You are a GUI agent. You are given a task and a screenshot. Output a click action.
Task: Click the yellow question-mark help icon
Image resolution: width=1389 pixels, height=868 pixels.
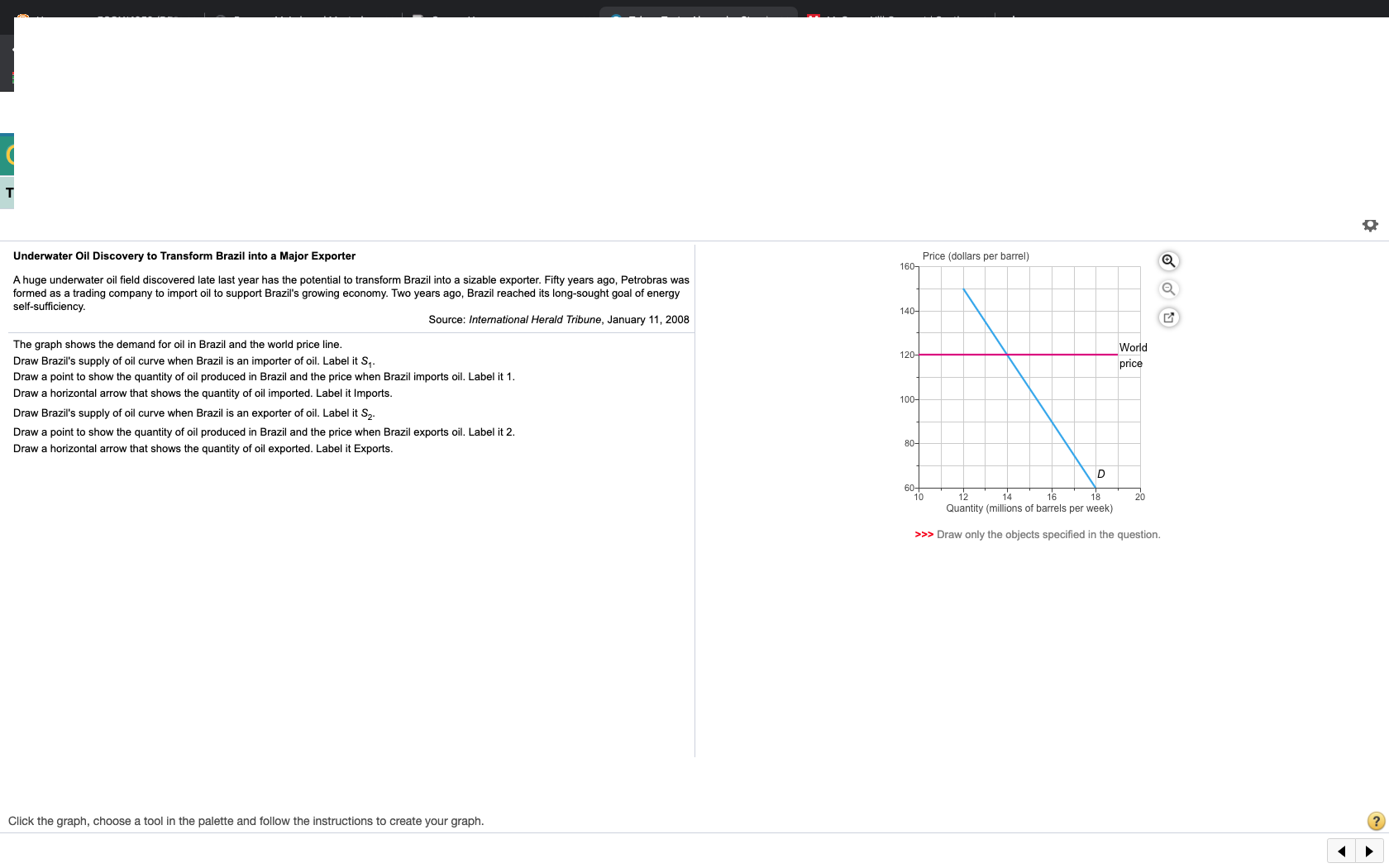click(x=1375, y=821)
